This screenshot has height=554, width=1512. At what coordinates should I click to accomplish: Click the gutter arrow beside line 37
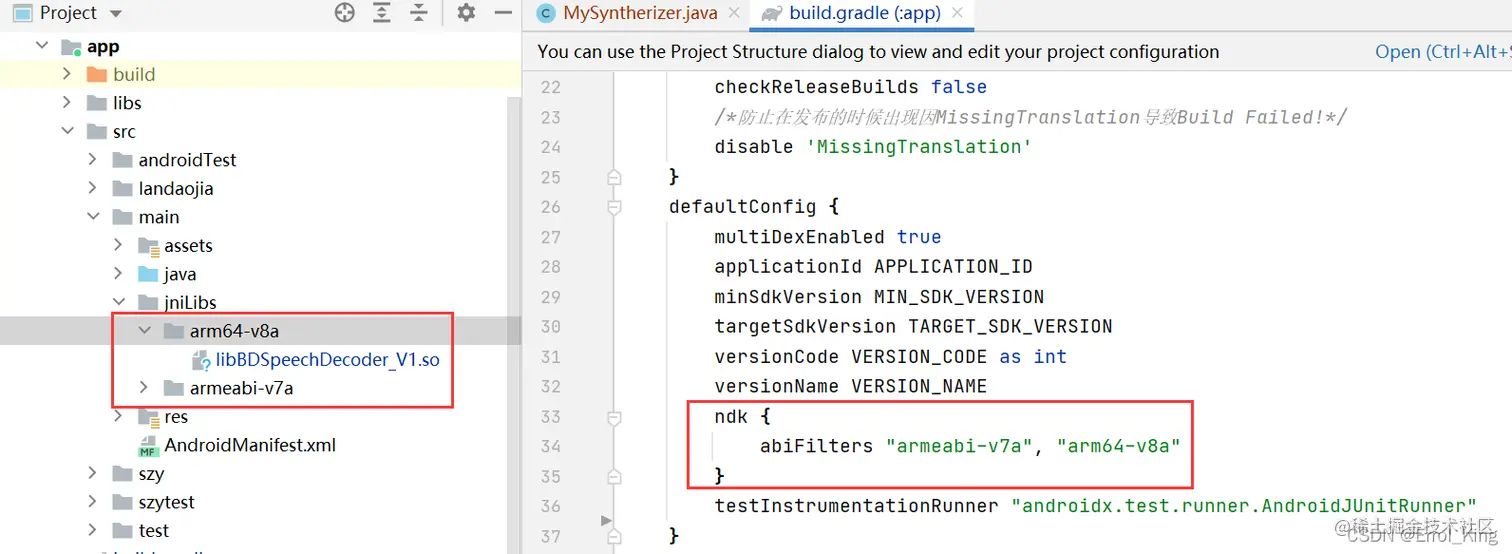click(x=606, y=521)
